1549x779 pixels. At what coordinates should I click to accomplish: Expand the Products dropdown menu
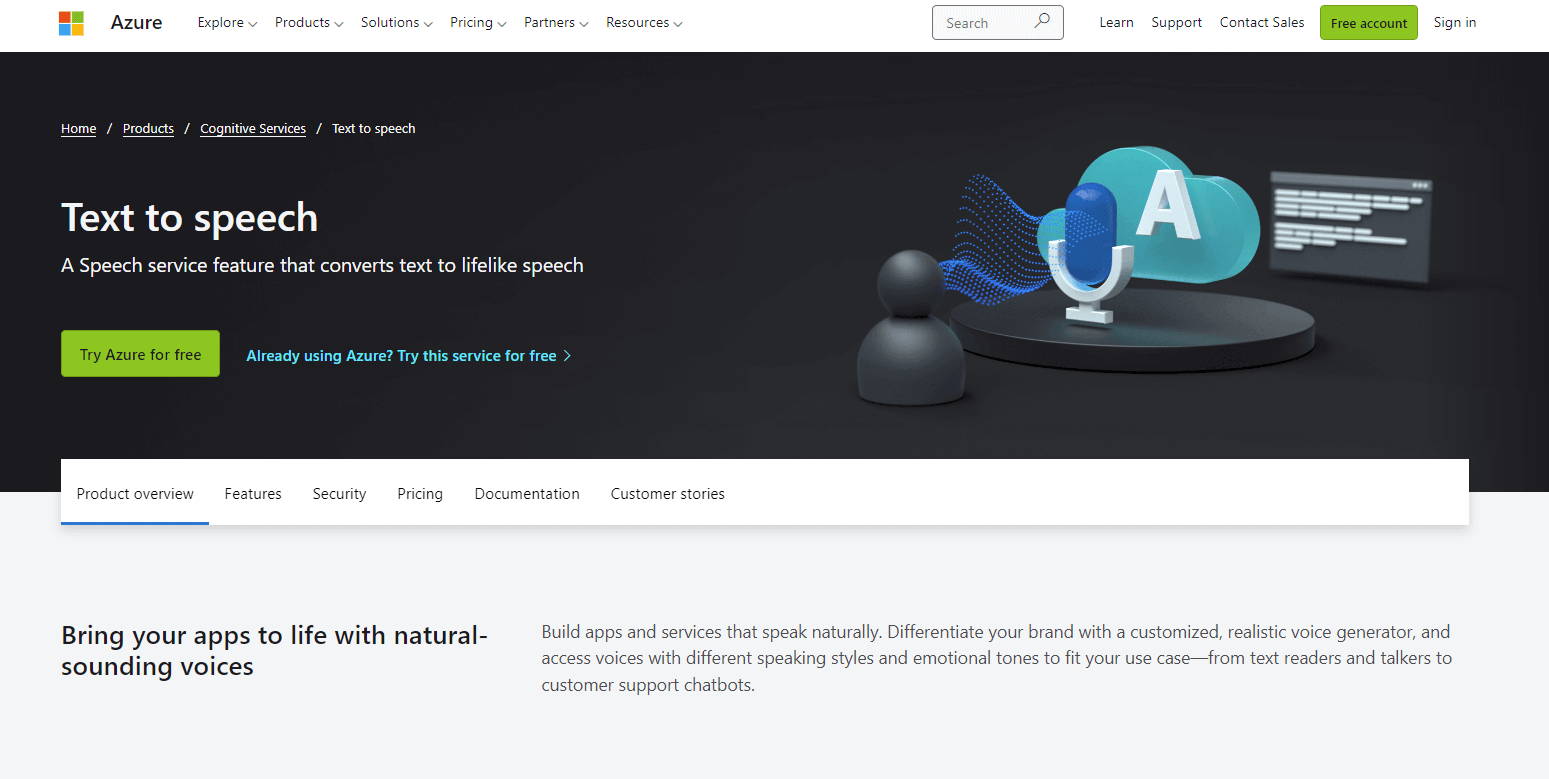pyautogui.click(x=309, y=23)
